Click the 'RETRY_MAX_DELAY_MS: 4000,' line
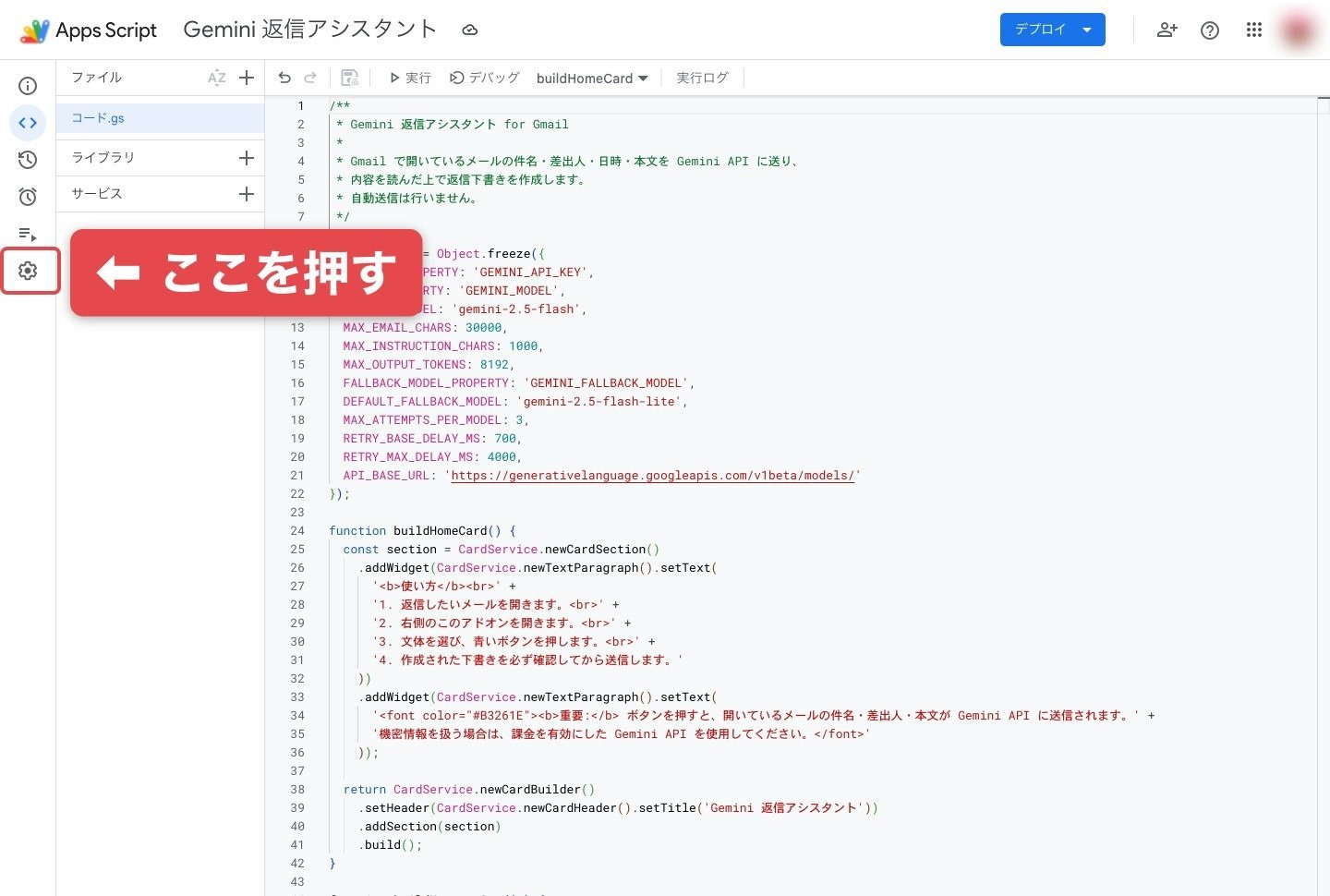 (432, 457)
